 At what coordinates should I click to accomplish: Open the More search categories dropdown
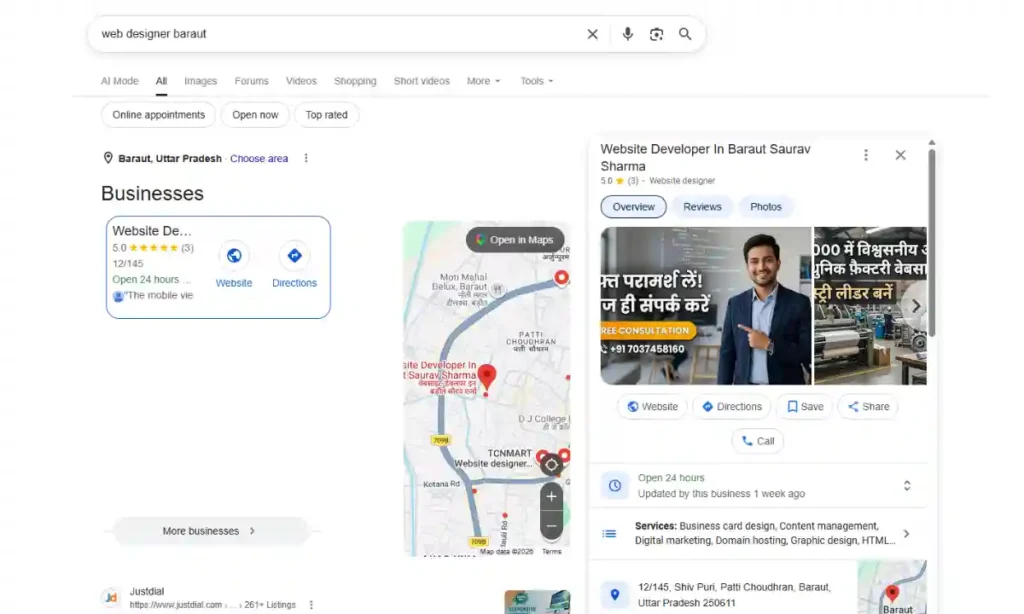[483, 81]
